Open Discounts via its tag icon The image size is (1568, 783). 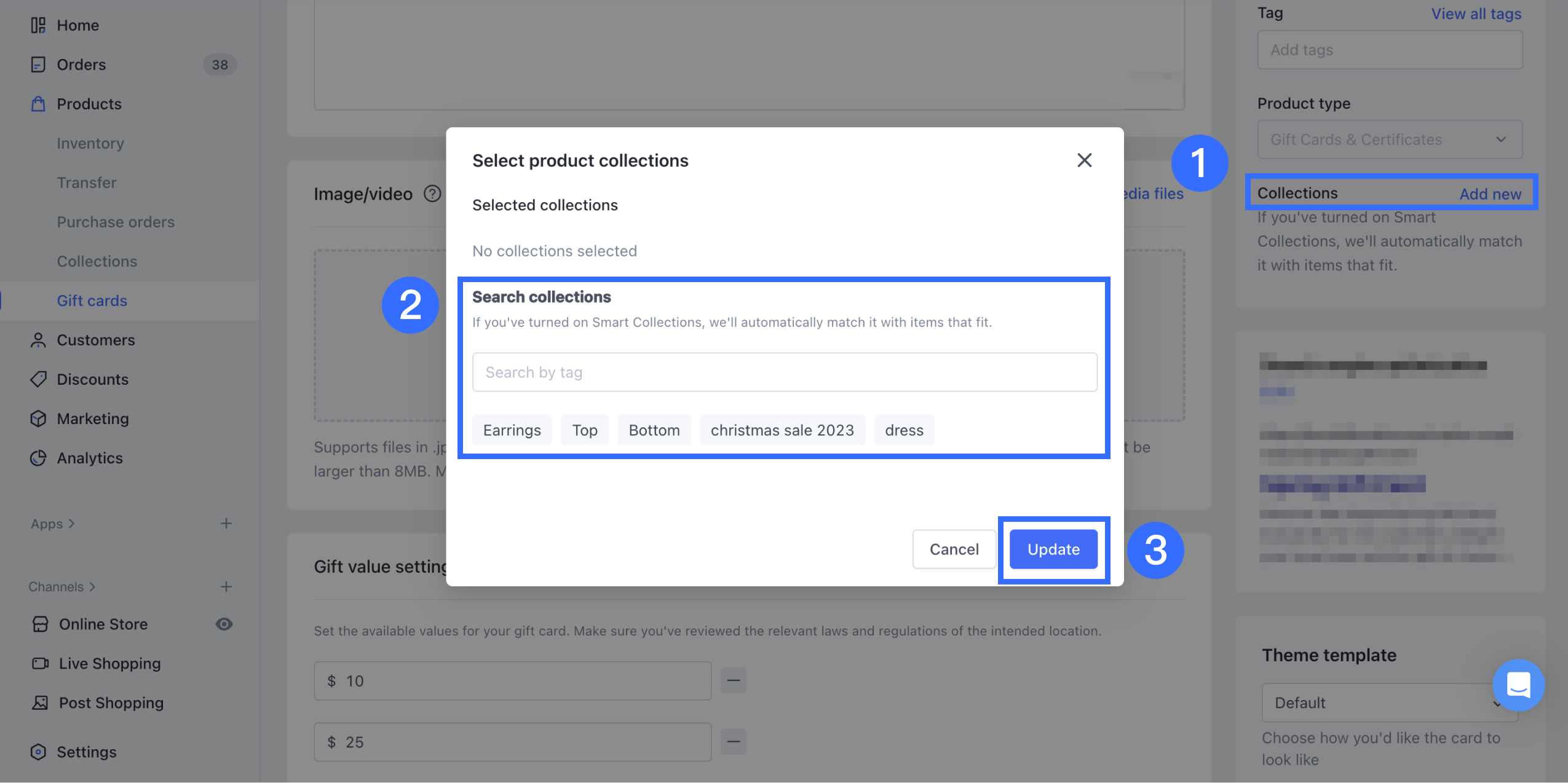[38, 379]
